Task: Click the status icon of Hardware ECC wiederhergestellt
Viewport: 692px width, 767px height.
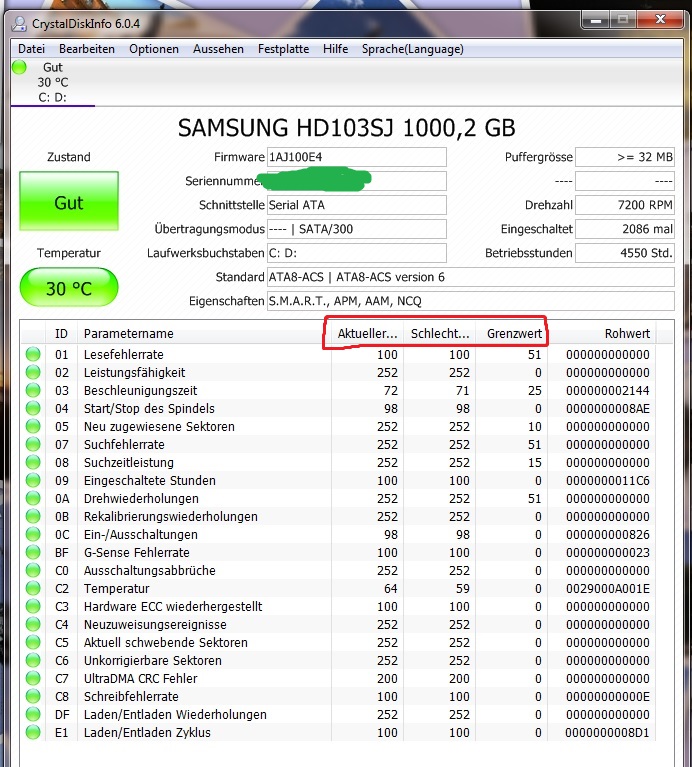Action: [x=33, y=606]
